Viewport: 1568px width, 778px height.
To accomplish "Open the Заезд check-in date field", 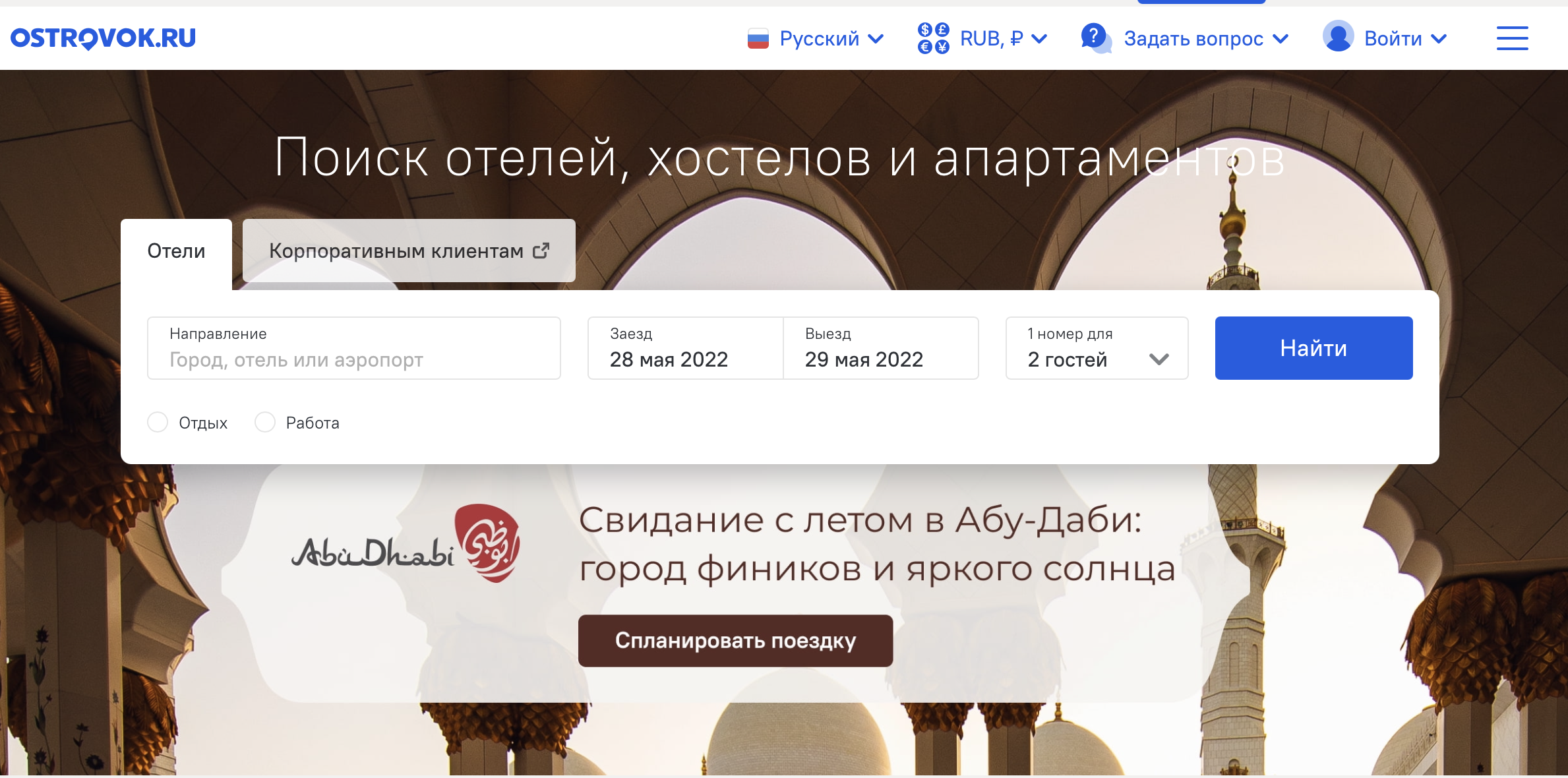I will coord(685,348).
